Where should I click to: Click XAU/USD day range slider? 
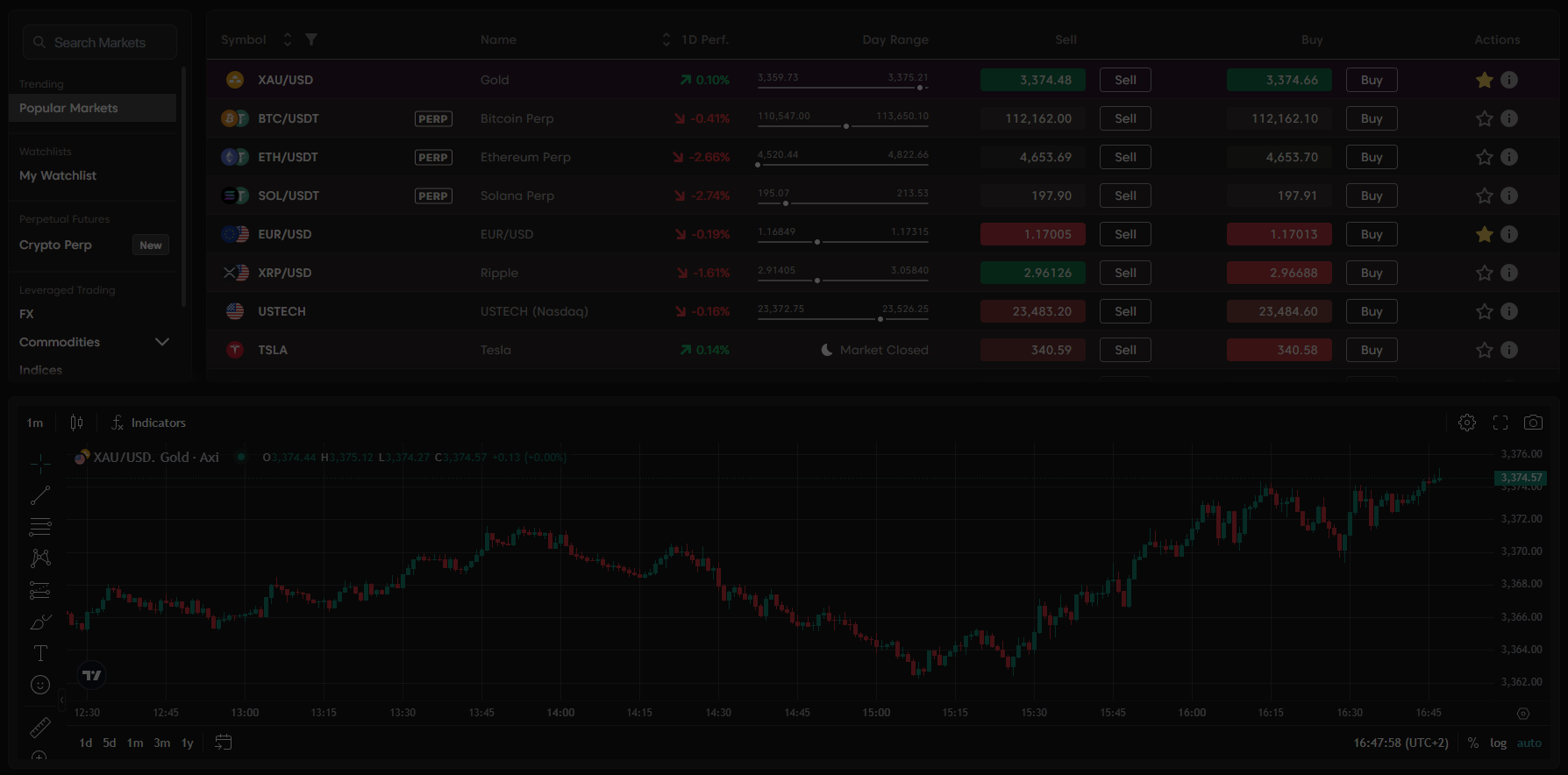point(843,88)
